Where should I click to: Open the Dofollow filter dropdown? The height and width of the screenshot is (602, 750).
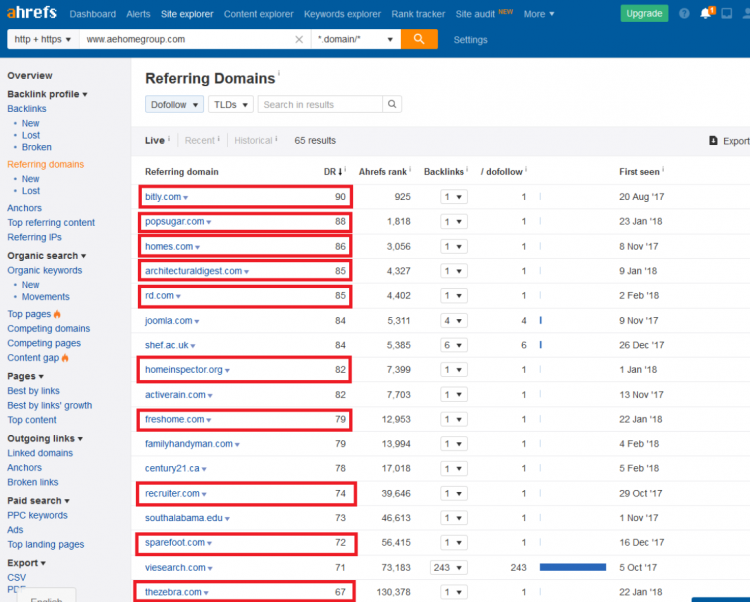tap(174, 104)
